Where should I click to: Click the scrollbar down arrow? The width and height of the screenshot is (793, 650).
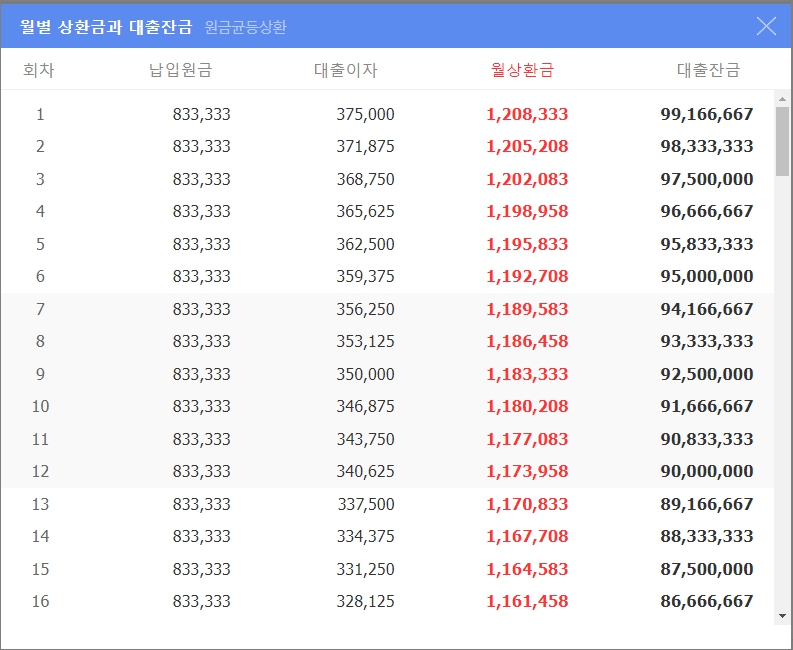pos(782,616)
